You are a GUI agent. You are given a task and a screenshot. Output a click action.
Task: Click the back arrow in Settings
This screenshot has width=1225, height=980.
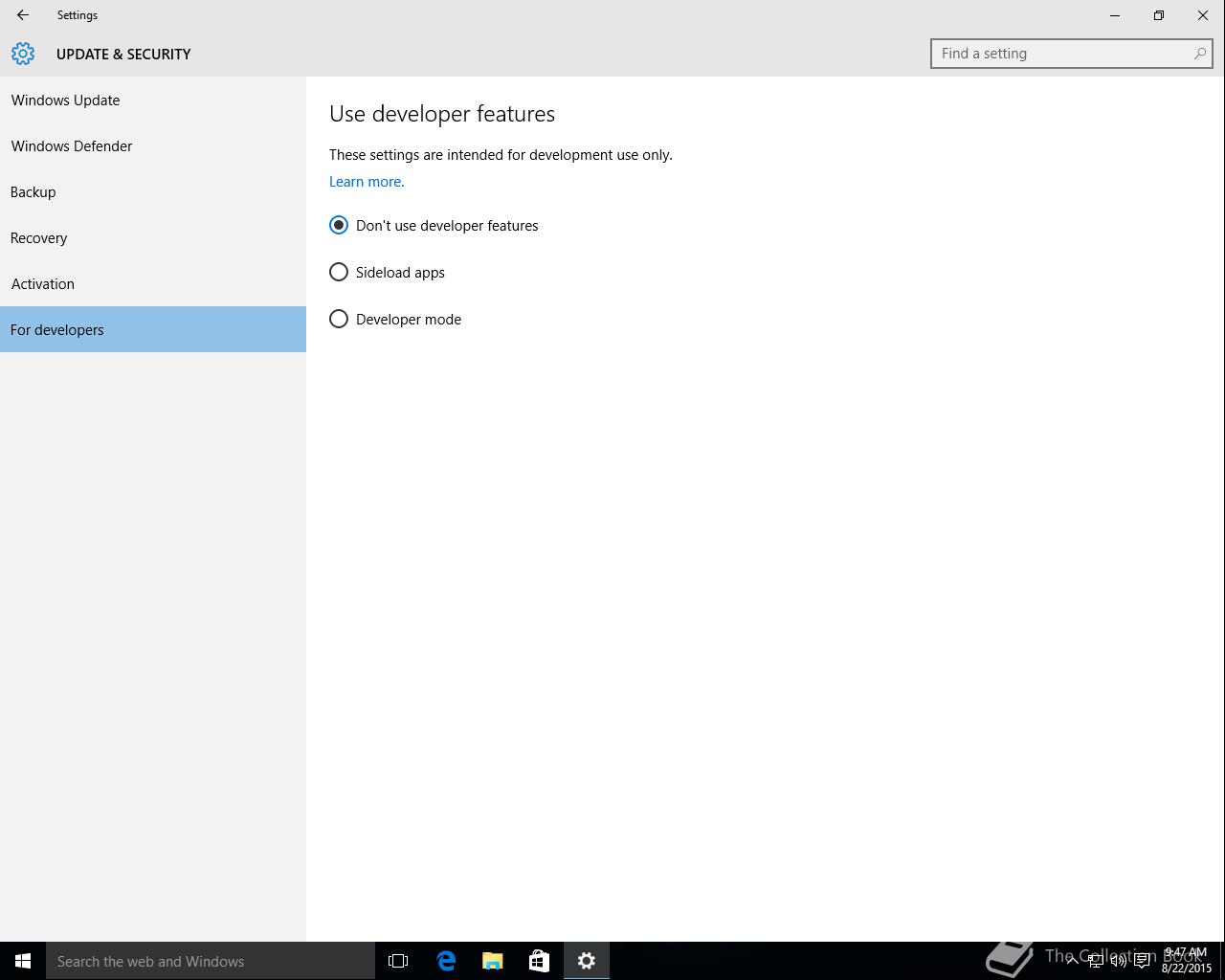23,15
